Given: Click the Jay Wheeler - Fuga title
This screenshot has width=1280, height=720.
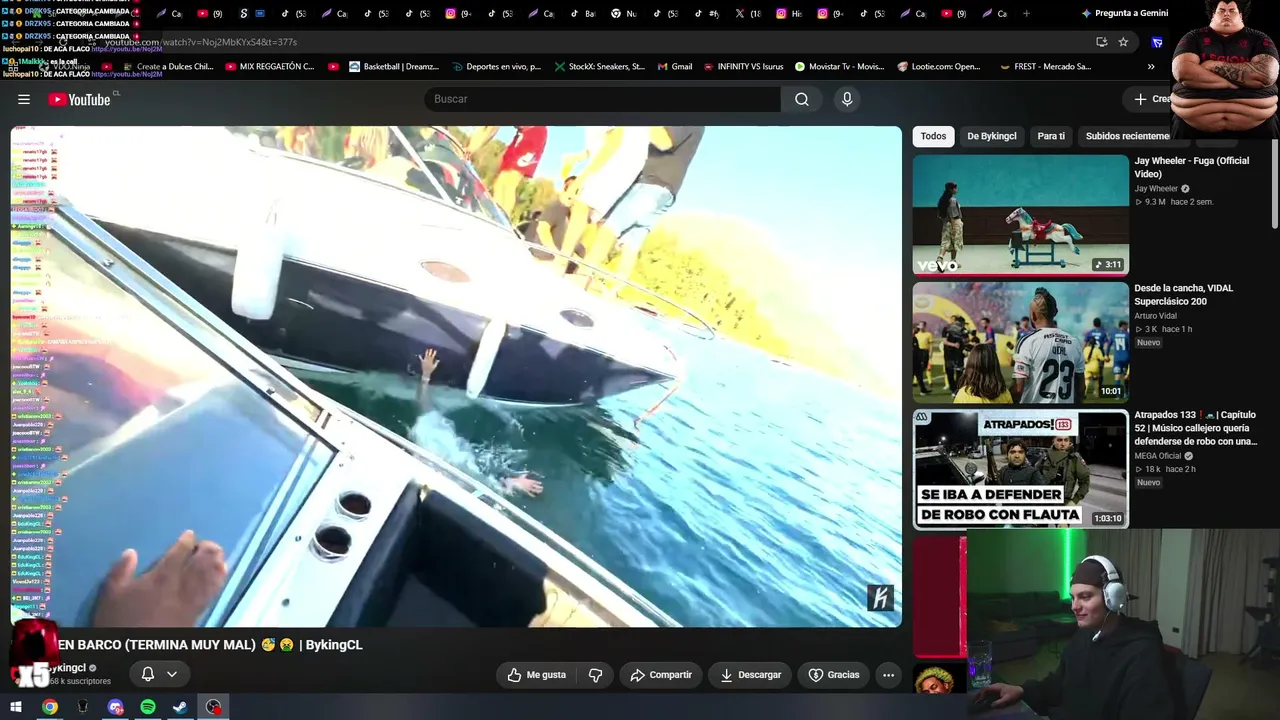Looking at the screenshot, I should coord(1191,167).
